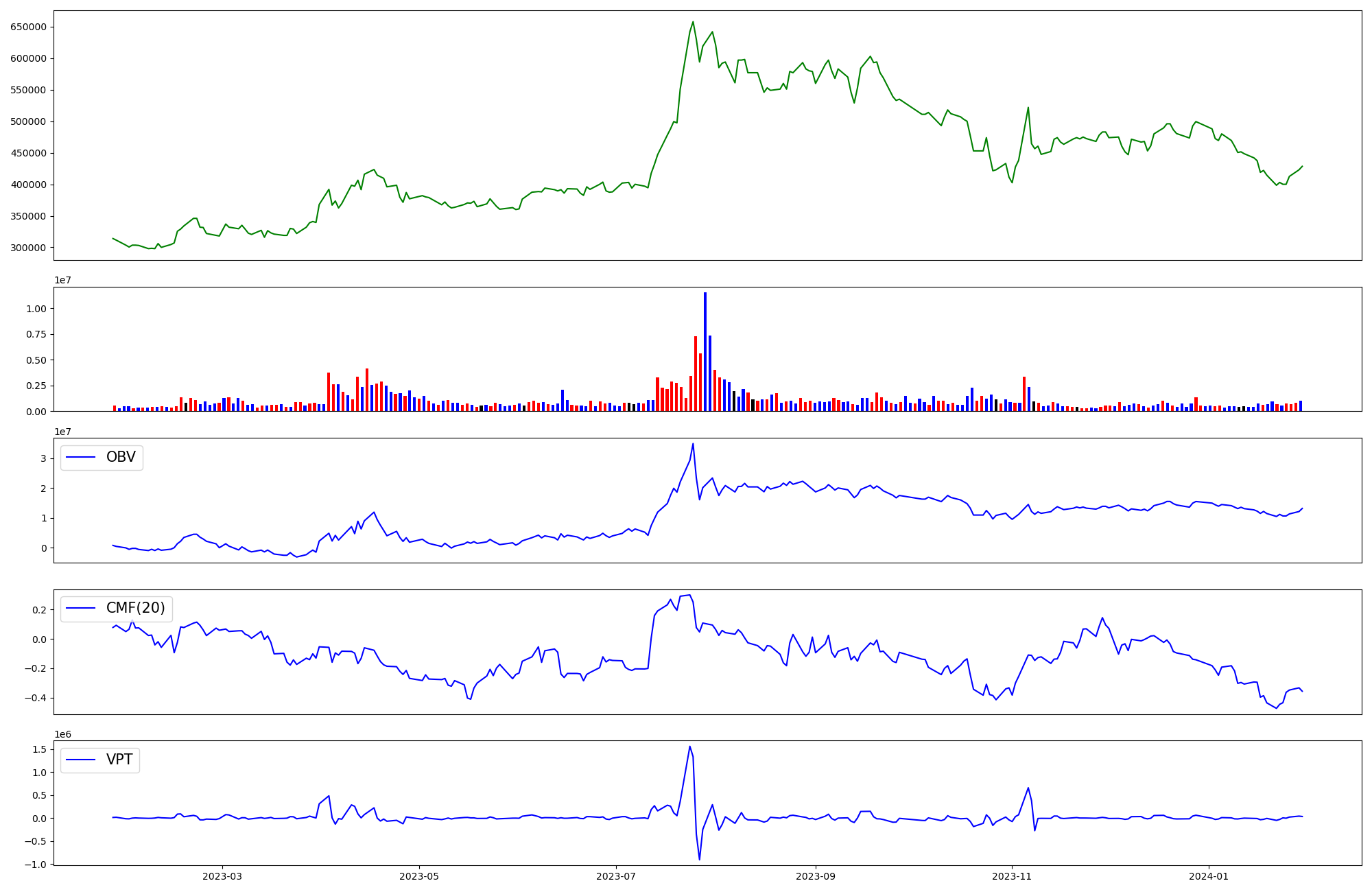Click the 1.00 tick on volume axis
Screen dimensions: 1372x892
[36, 309]
